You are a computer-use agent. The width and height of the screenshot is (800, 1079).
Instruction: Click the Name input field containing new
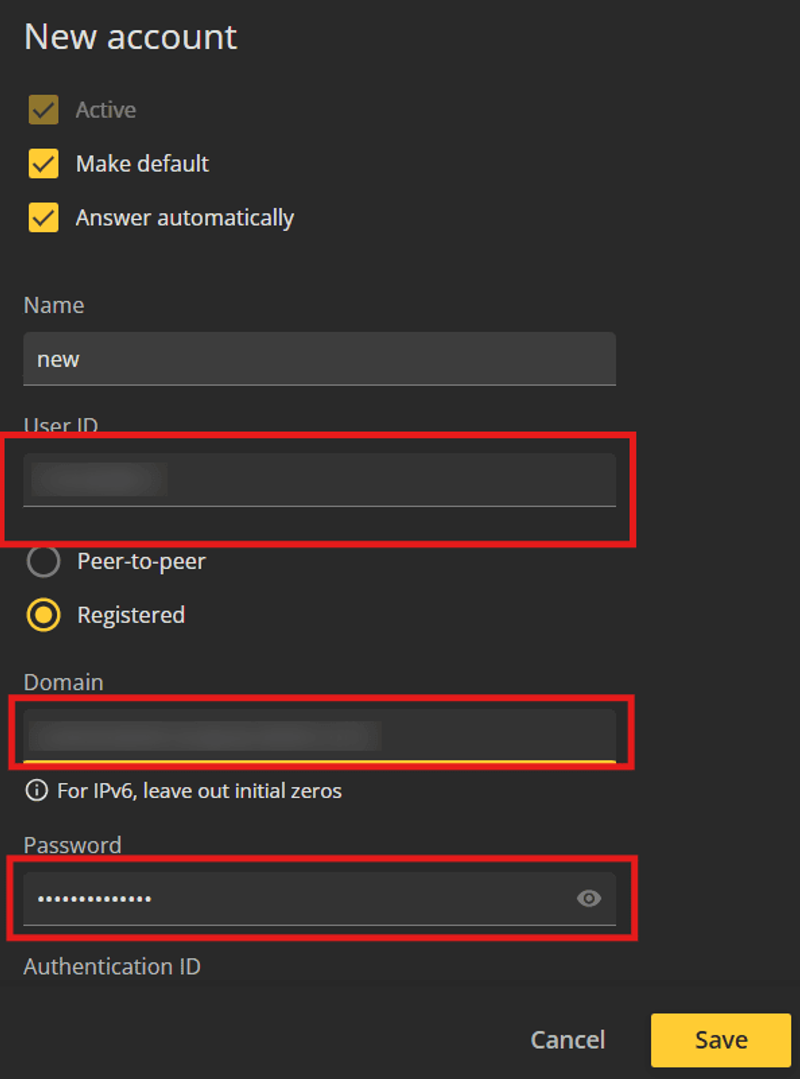[x=319, y=359]
